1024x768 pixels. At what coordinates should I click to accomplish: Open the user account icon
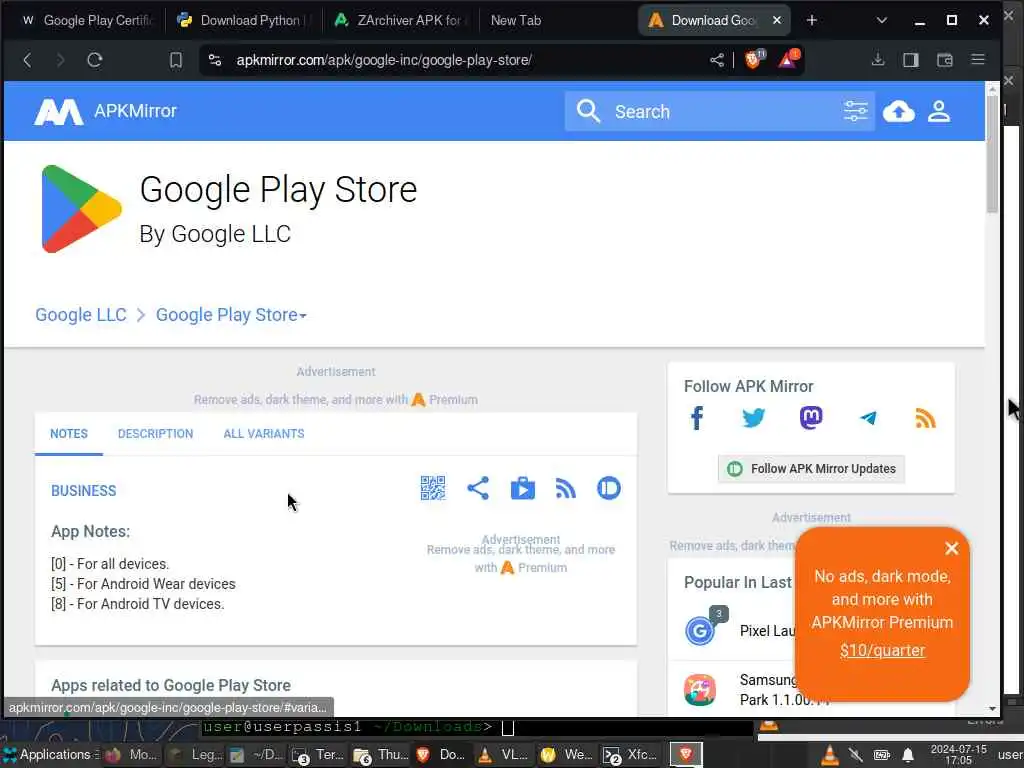(939, 111)
